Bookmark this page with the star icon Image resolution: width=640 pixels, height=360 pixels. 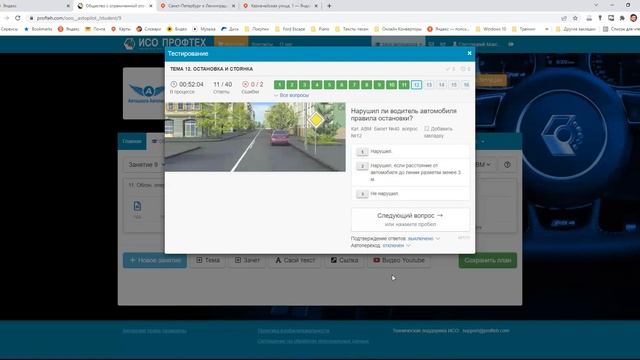coord(576,18)
